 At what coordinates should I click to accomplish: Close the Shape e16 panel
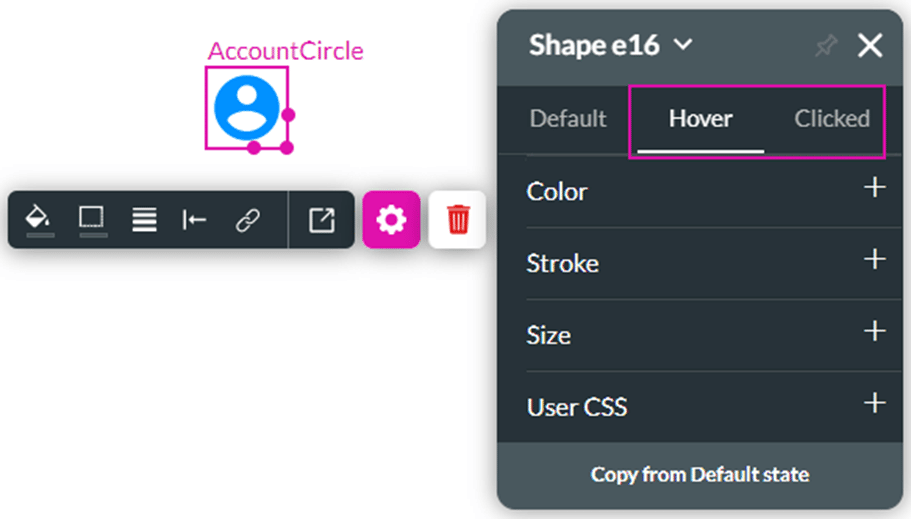click(x=870, y=46)
